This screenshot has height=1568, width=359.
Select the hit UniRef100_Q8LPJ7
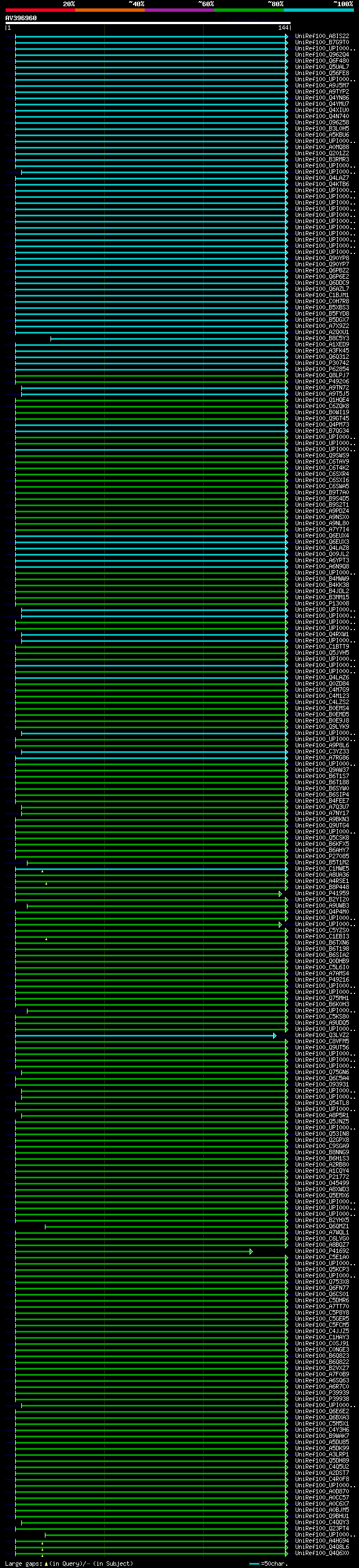coord(323,376)
